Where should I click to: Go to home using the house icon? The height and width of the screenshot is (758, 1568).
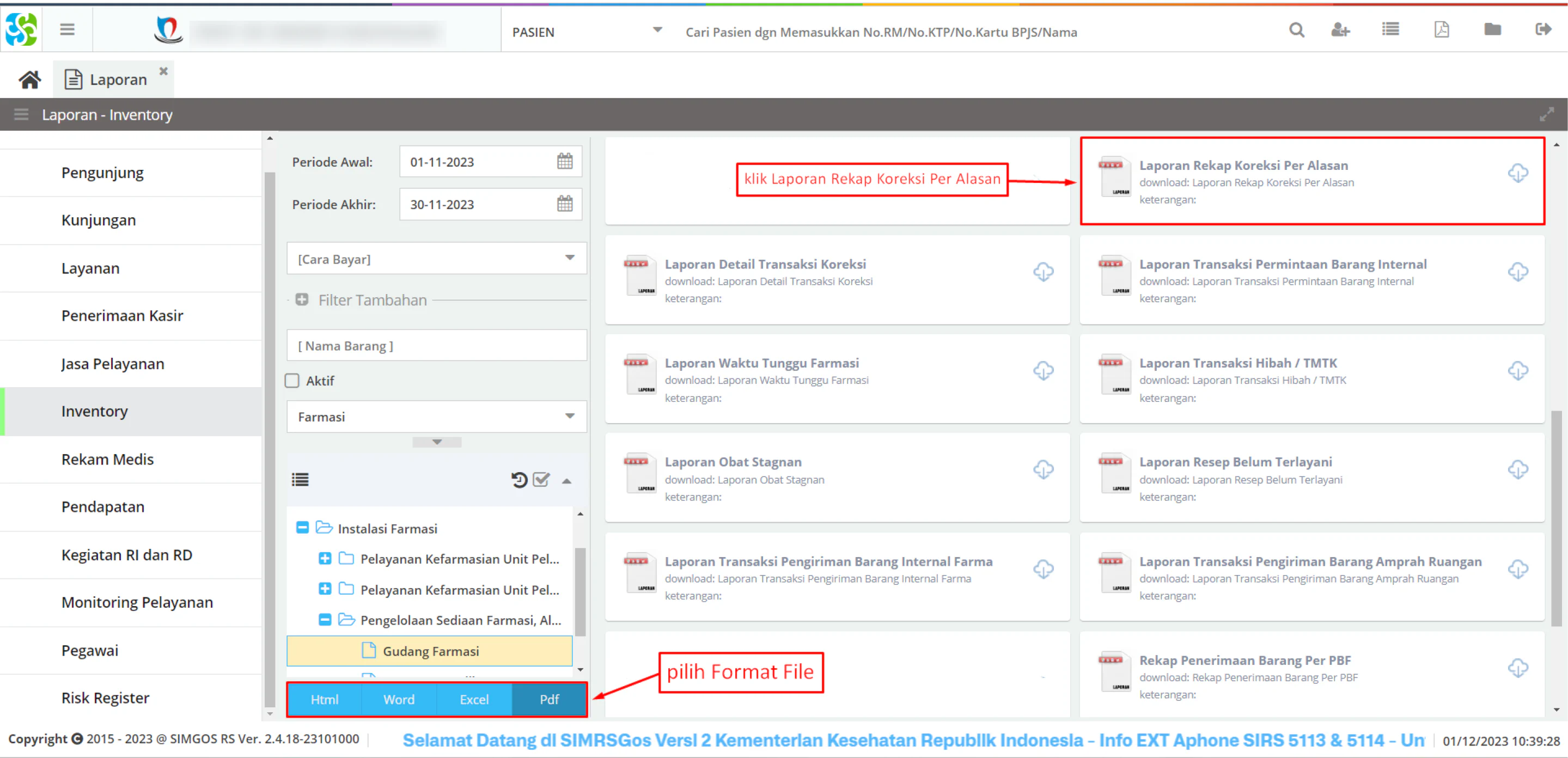pyautogui.click(x=29, y=80)
